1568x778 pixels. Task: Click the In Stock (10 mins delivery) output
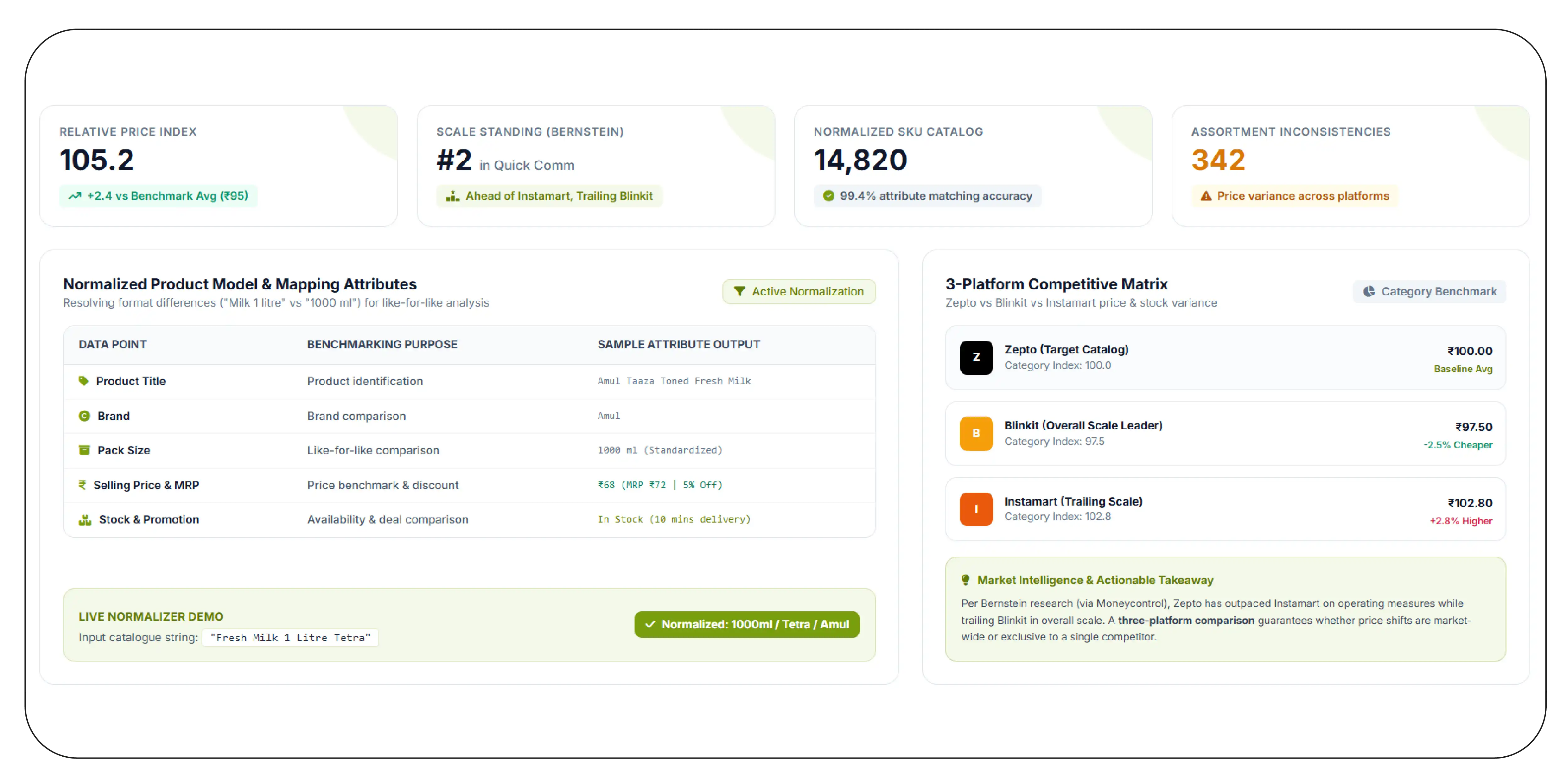click(674, 519)
